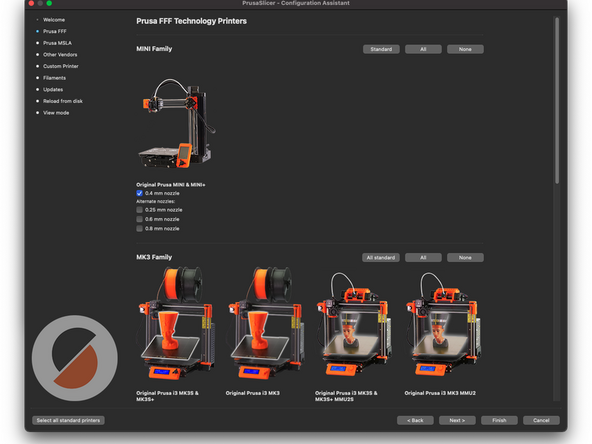Screen dimensions: 592x444
Task: Open Custom Printer page
Action: coord(60,66)
